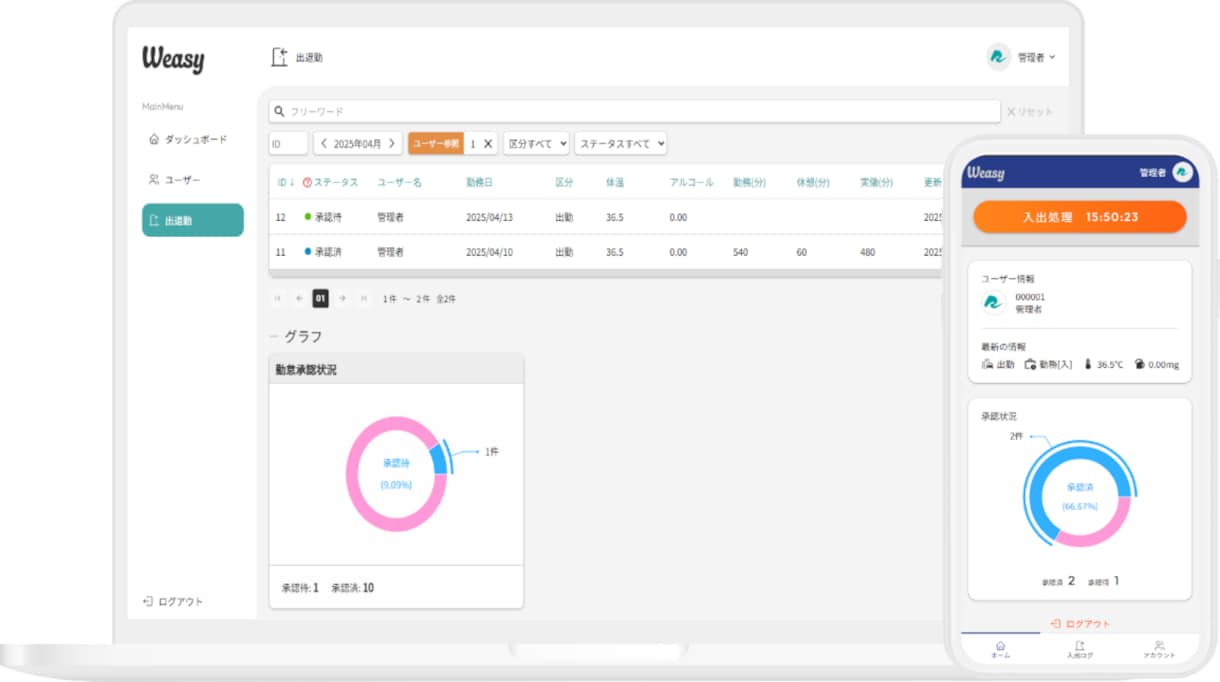Screen dimensions: 1220x682
Task: Click the user avatar next to 000001
Action: pos(994,302)
